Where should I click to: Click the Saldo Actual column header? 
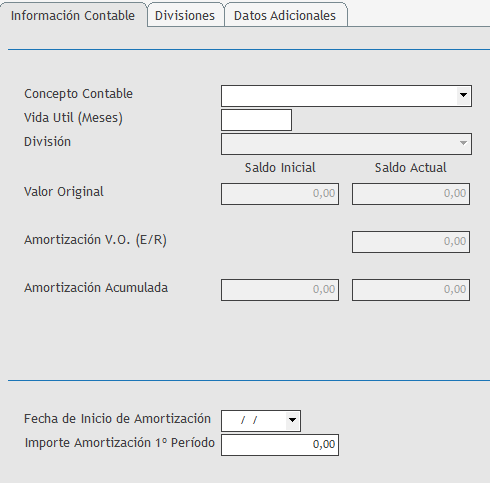(411, 167)
